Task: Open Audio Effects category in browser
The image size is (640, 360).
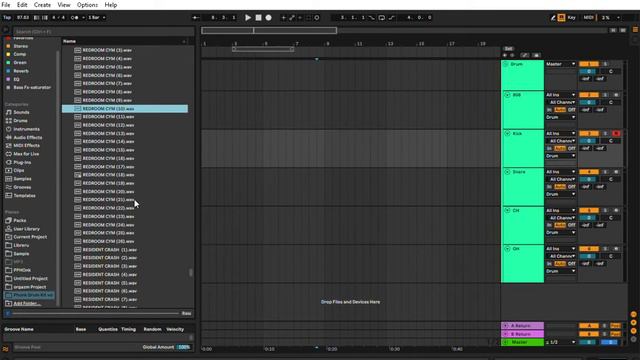Action: [28, 138]
